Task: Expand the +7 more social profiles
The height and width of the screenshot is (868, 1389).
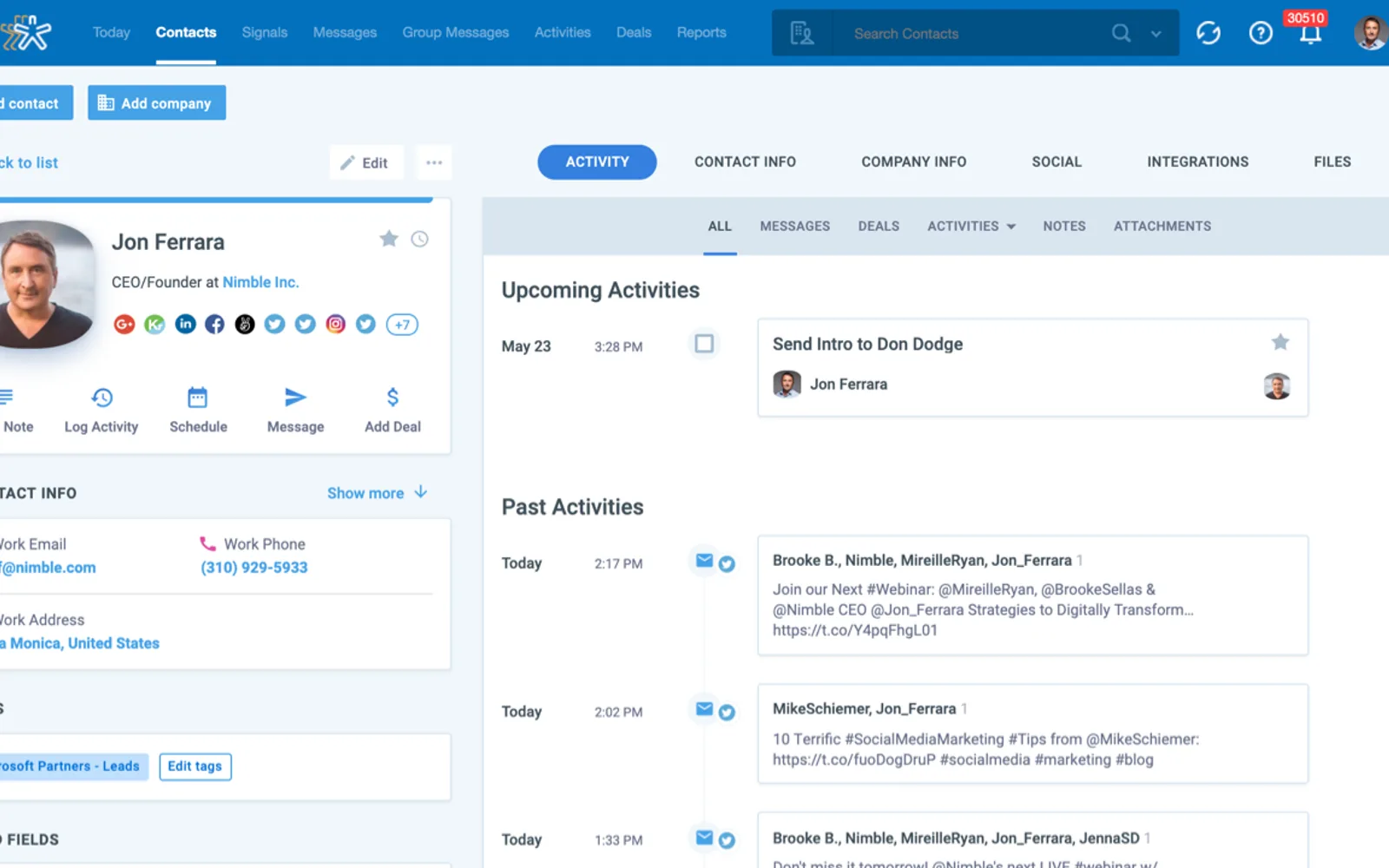Action: coord(402,325)
